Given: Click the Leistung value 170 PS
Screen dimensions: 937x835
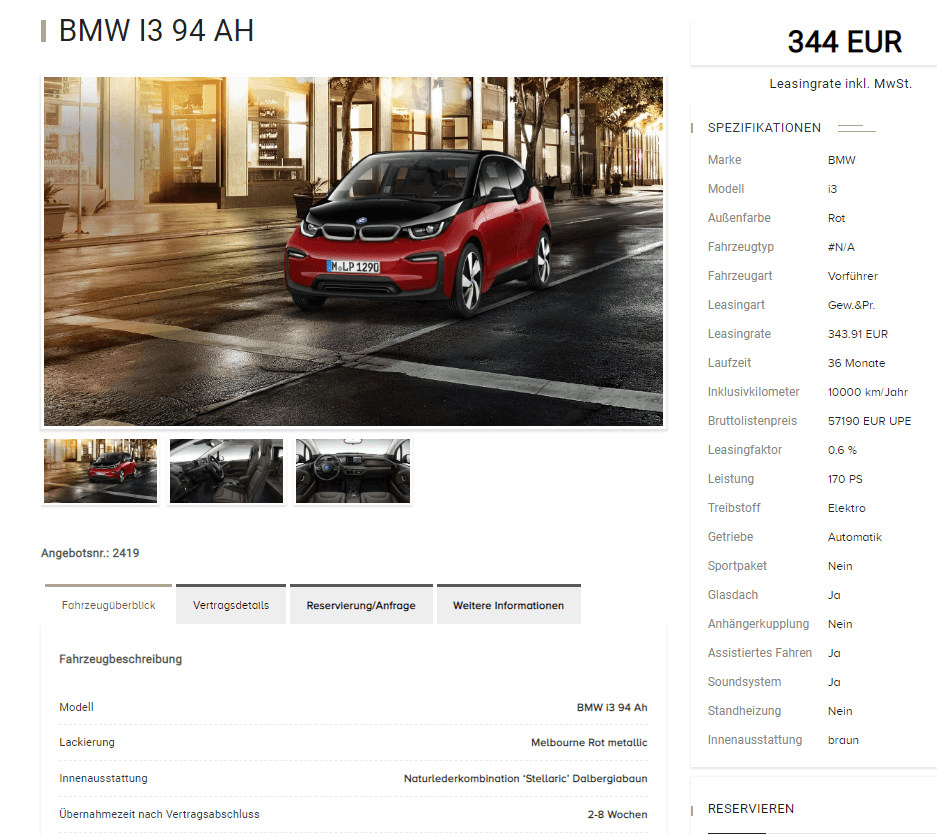Looking at the screenshot, I should click(845, 479).
